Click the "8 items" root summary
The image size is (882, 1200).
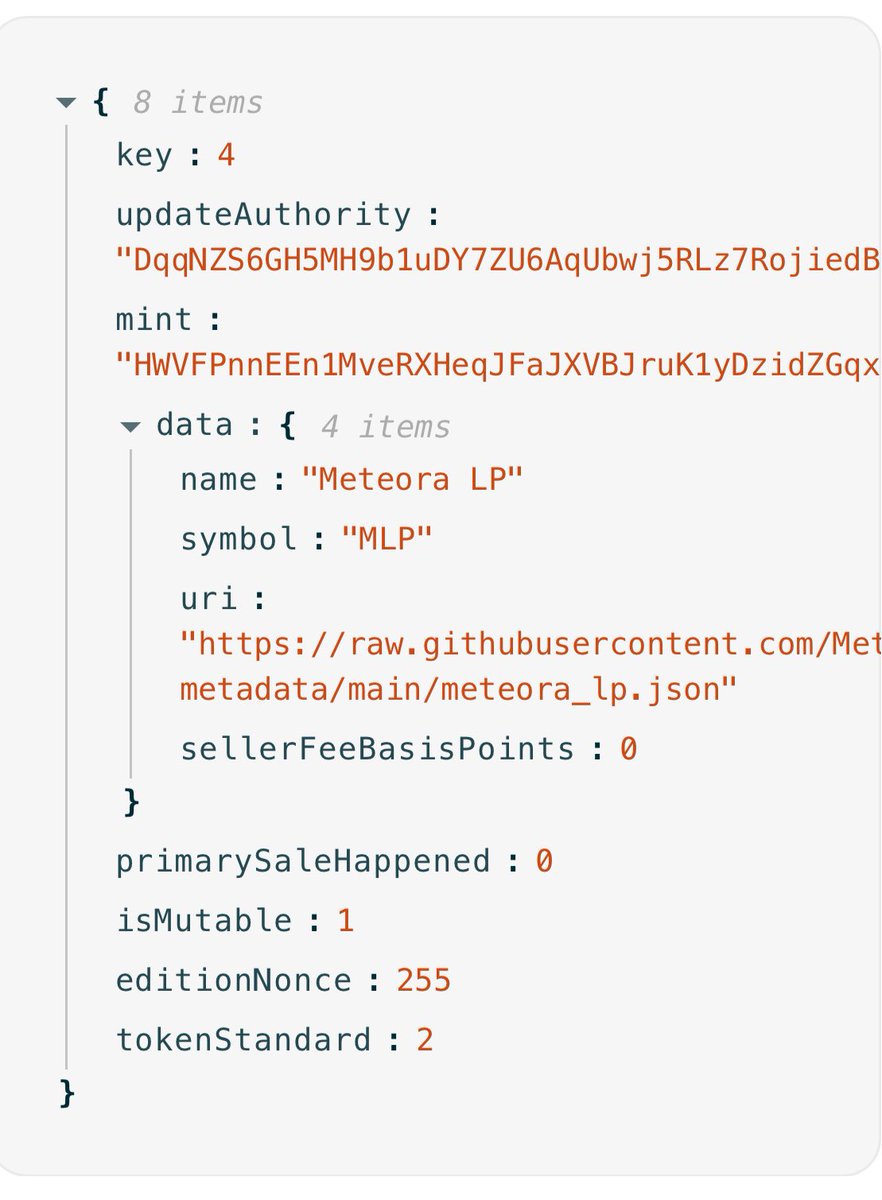(197, 102)
